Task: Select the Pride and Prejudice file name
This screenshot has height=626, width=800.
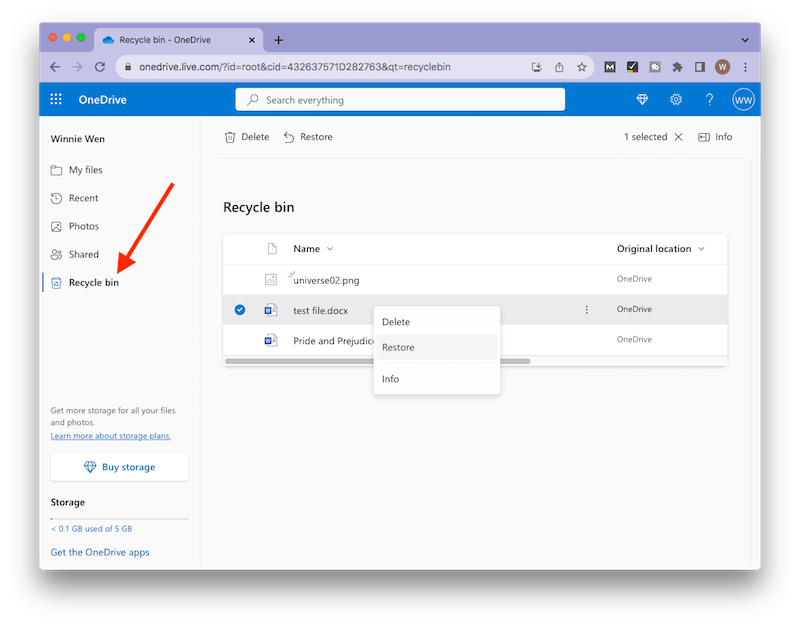Action: (333, 341)
